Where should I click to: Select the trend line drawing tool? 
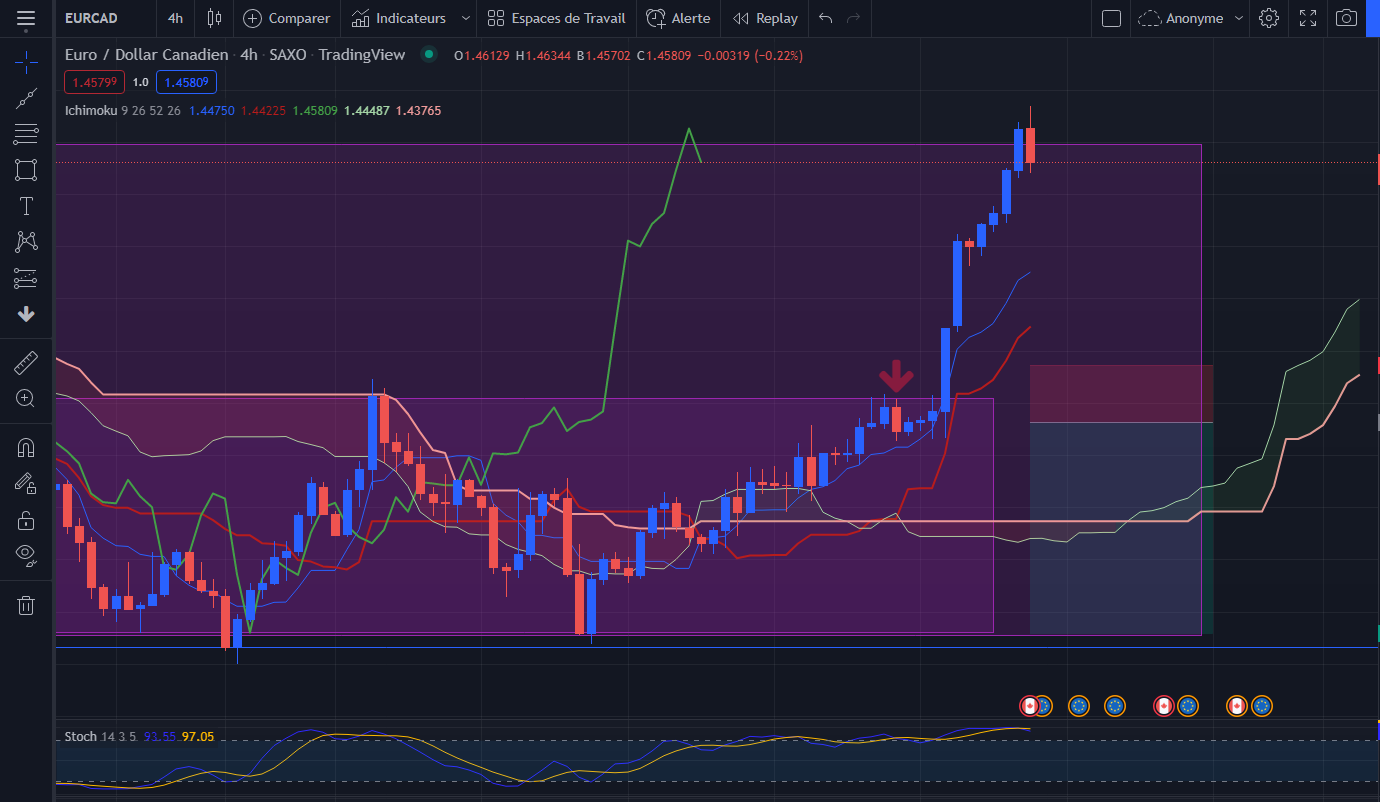(x=26, y=98)
